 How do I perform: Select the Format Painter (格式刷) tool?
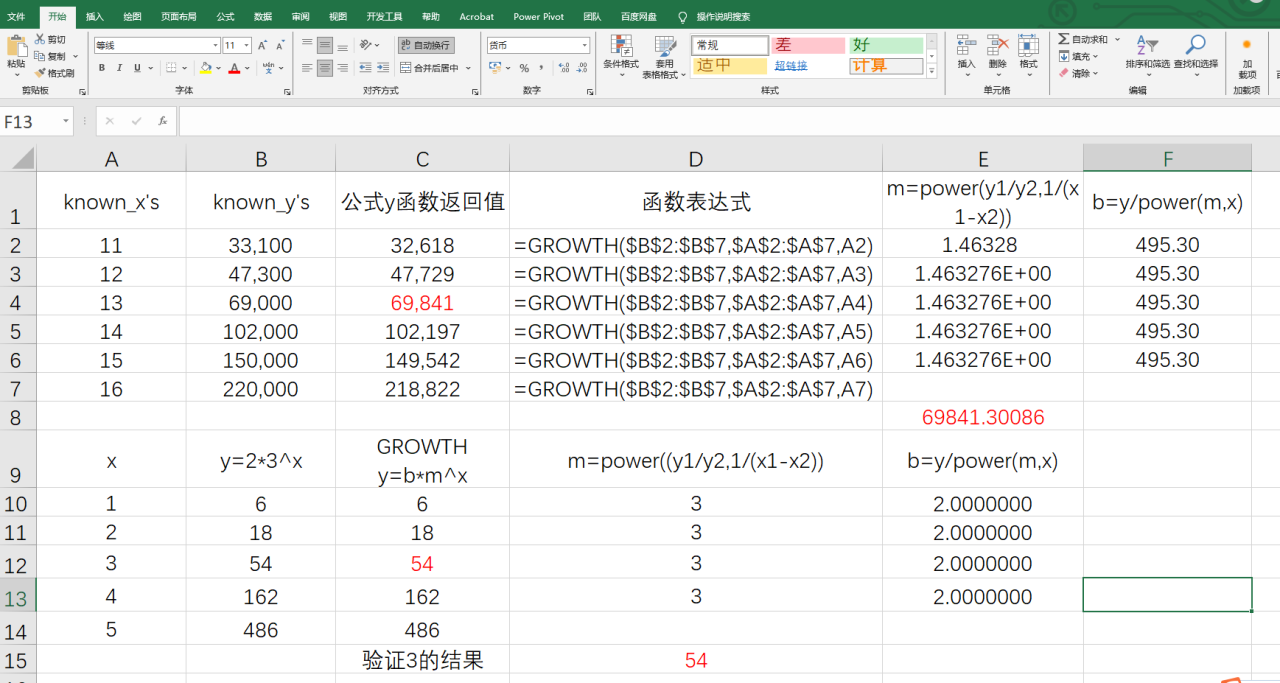click(54, 73)
